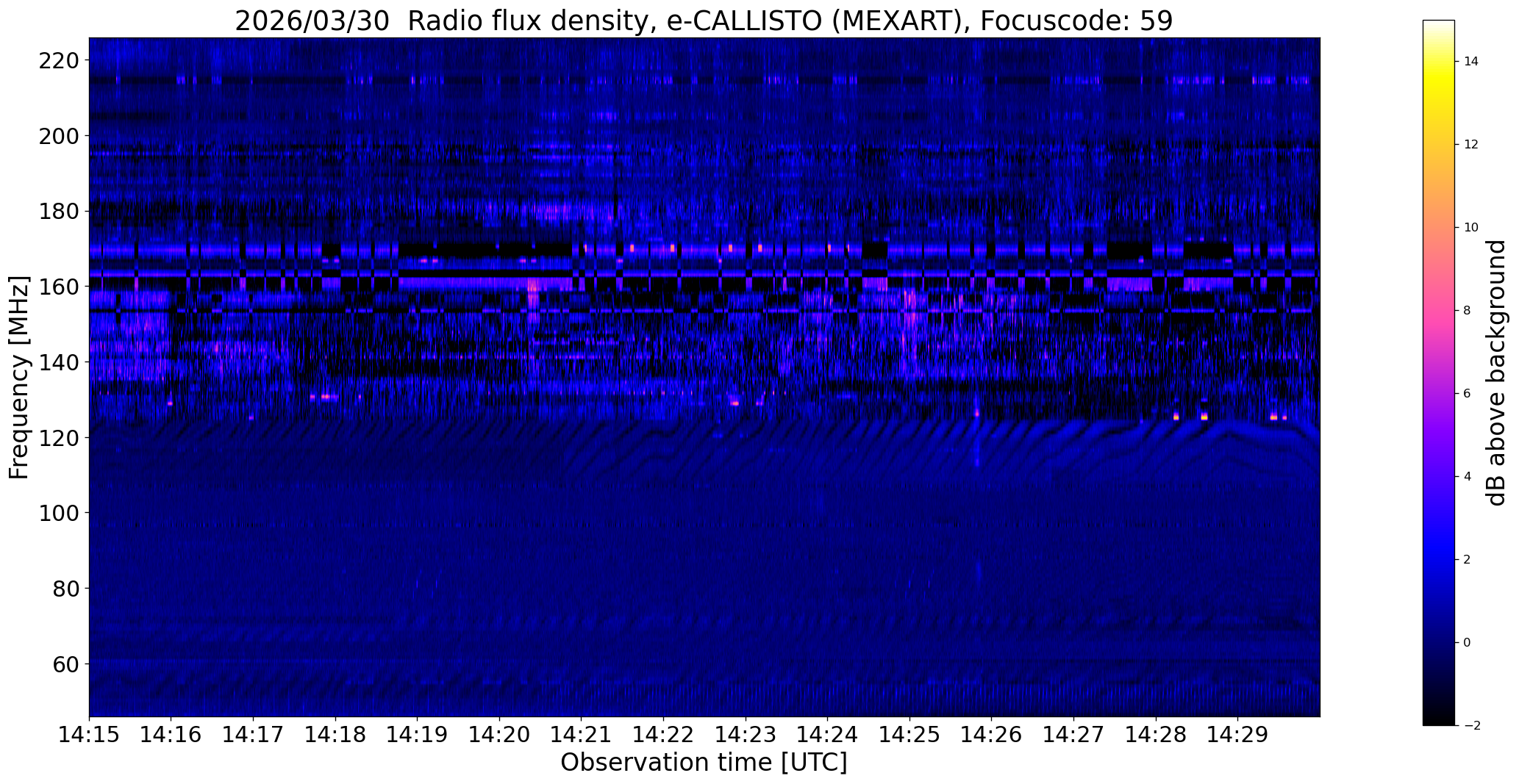Click the vertical colorbar gradient strip

[x=1439, y=373]
